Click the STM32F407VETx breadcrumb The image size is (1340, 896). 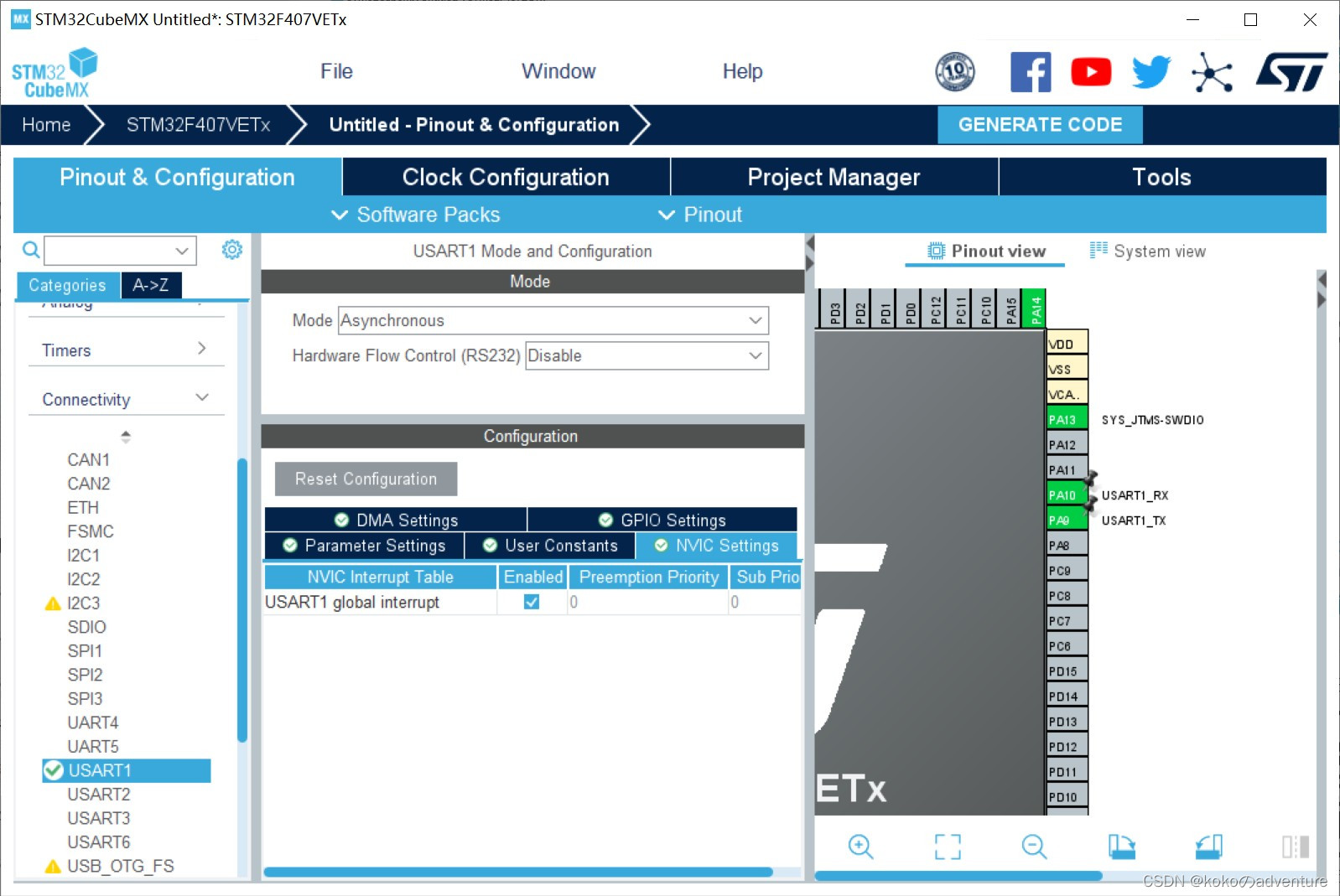(x=198, y=125)
